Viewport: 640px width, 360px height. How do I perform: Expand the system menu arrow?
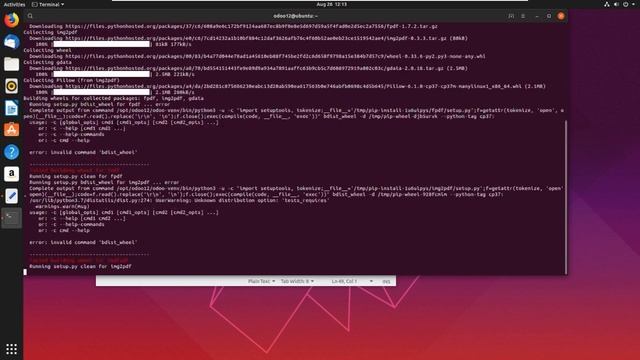pos(633,4)
